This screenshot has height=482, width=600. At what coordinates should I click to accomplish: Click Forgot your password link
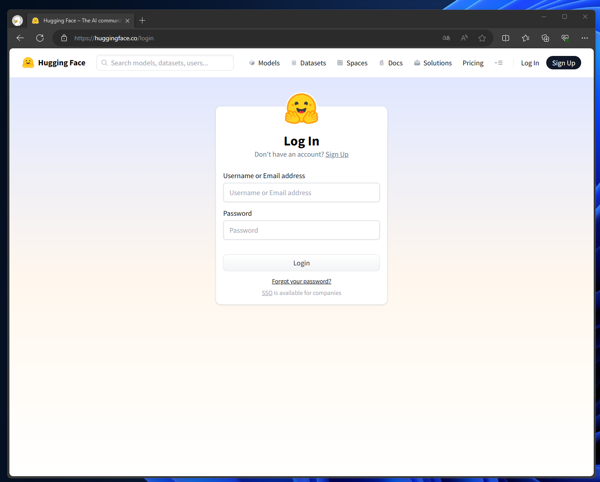[302, 281]
